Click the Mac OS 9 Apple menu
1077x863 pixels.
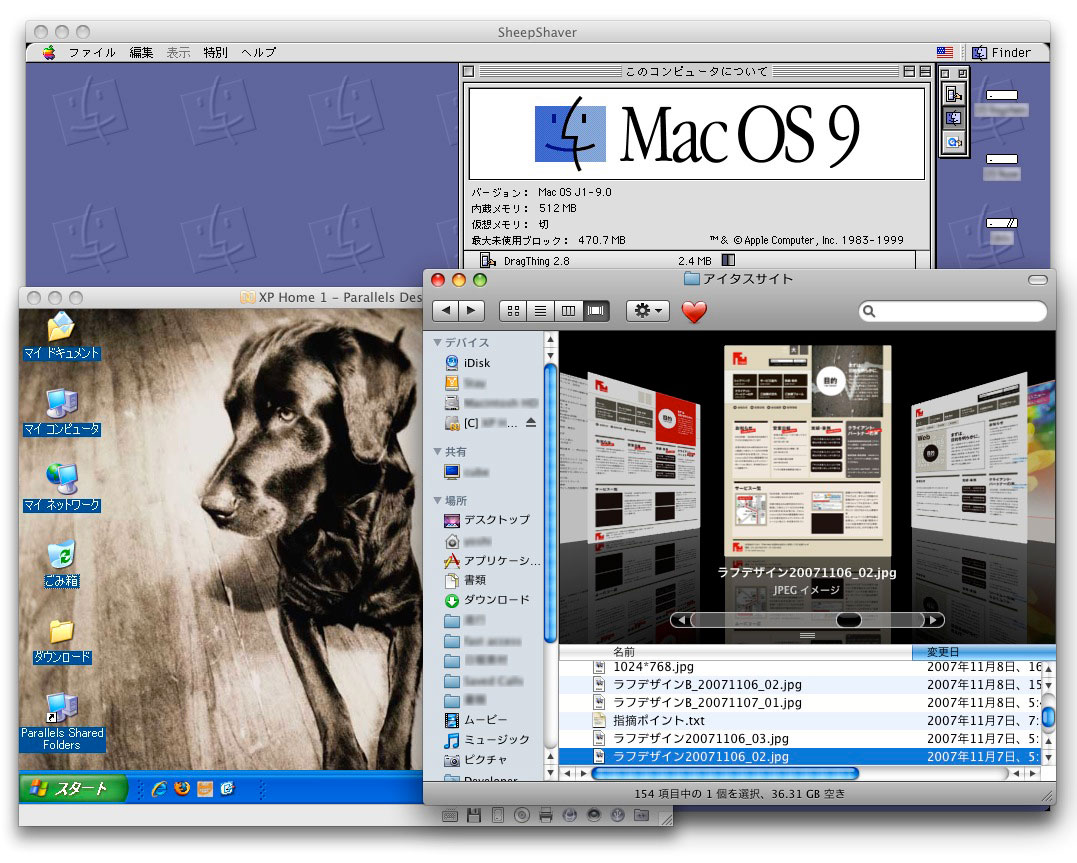click(48, 52)
